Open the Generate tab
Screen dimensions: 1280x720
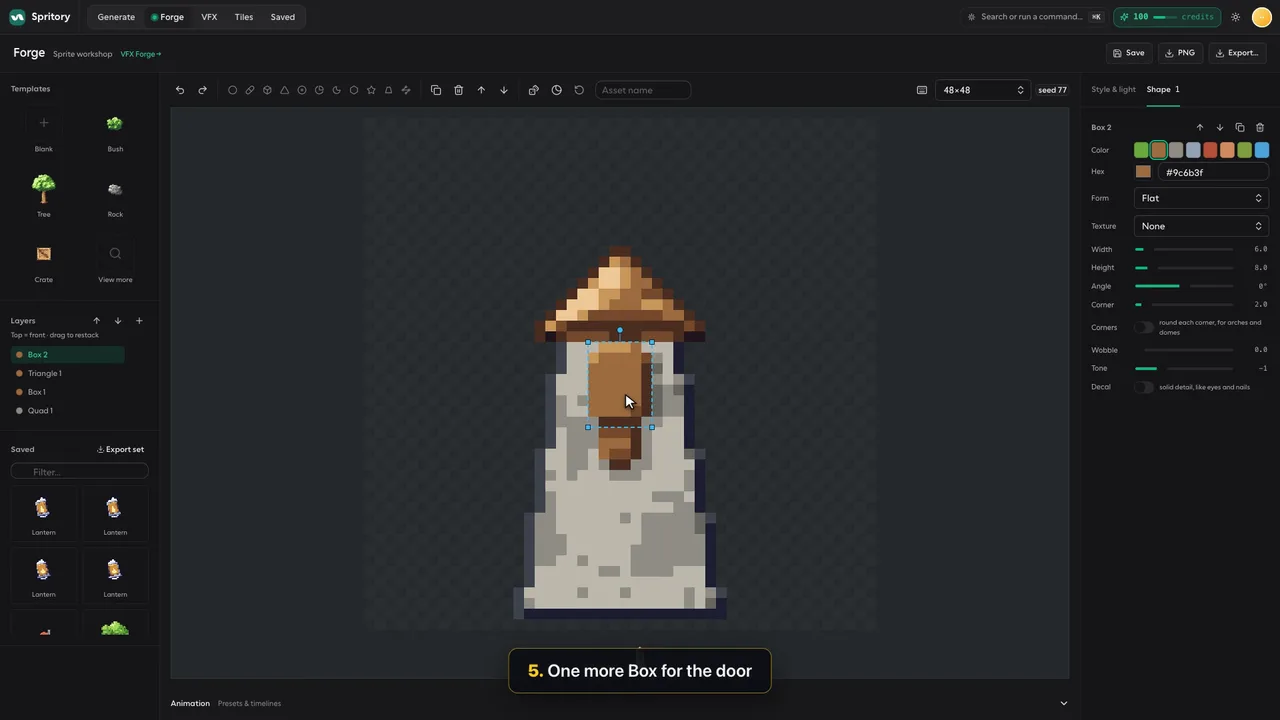116,17
